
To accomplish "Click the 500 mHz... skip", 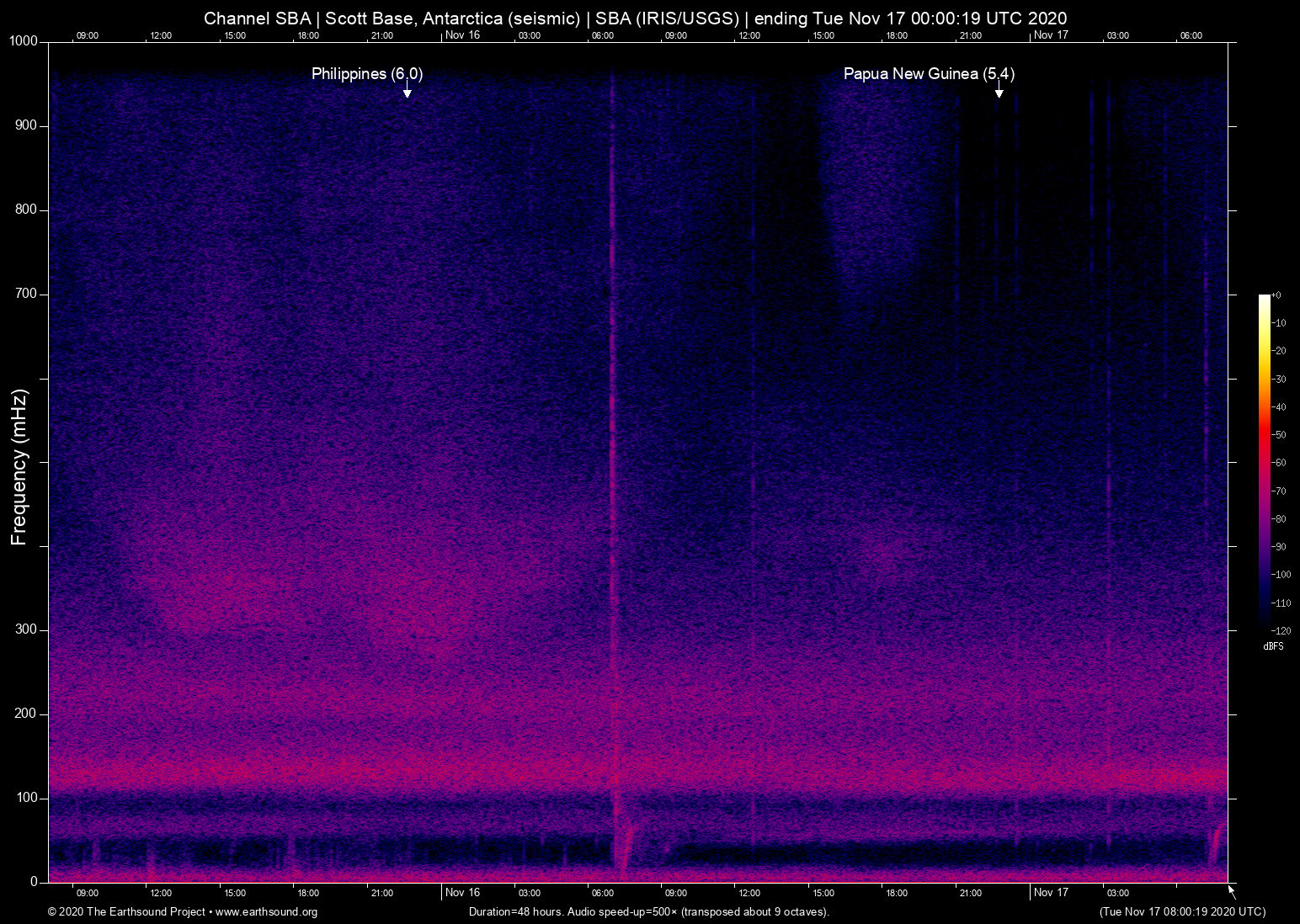I will 25,462.
